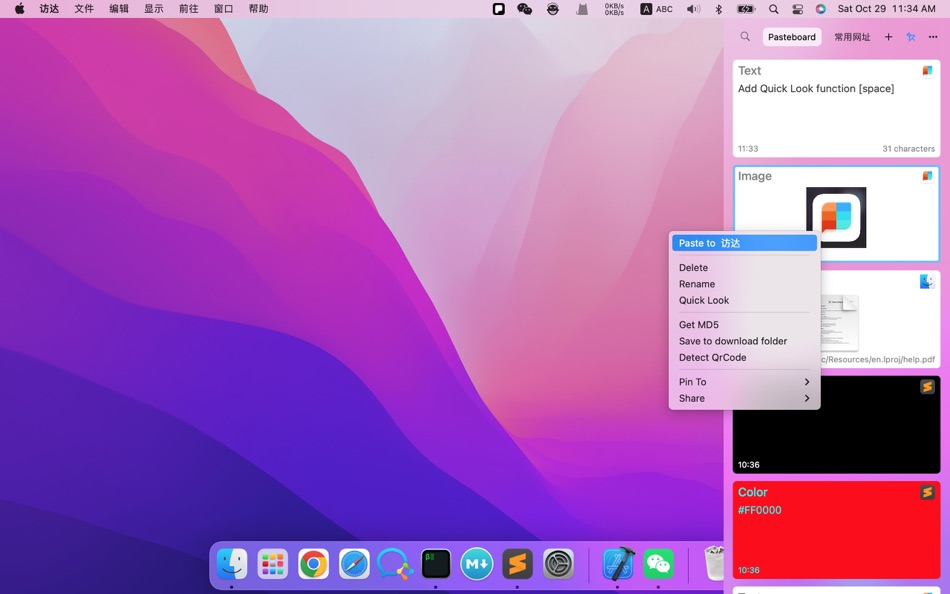
Task: Open the Trash in the Dock
Action: [x=714, y=564]
